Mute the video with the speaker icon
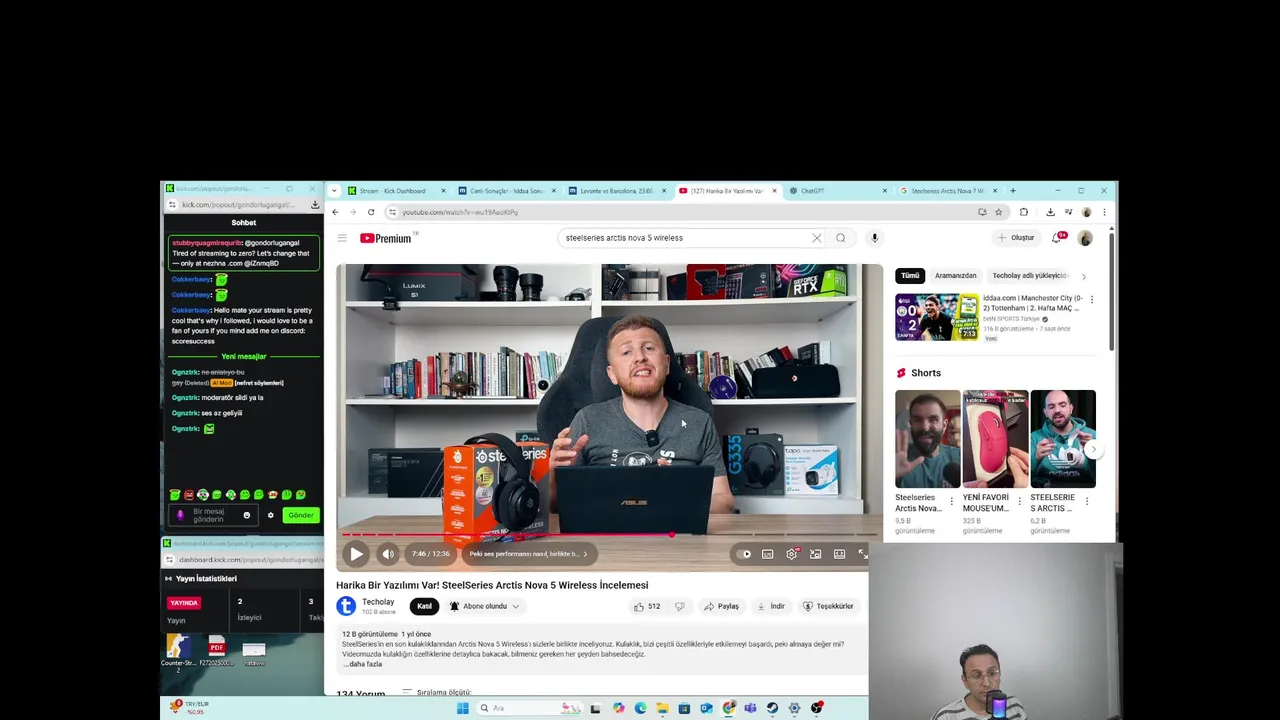The image size is (1280, 720). click(x=388, y=554)
